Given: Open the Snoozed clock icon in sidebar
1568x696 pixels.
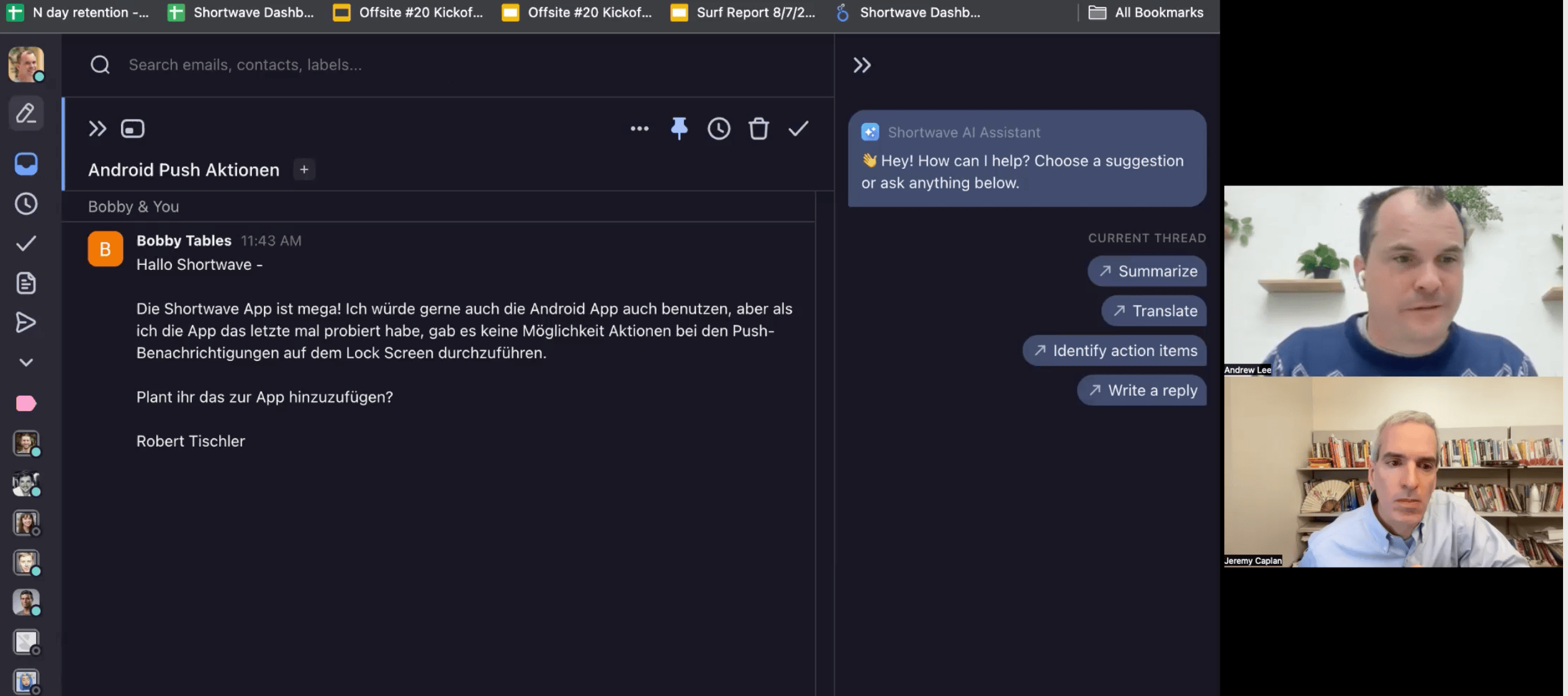Looking at the screenshot, I should pyautogui.click(x=25, y=203).
